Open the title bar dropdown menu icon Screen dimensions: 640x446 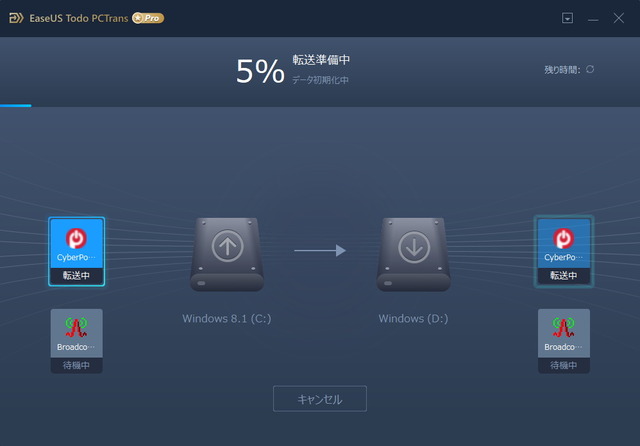pyautogui.click(x=567, y=18)
